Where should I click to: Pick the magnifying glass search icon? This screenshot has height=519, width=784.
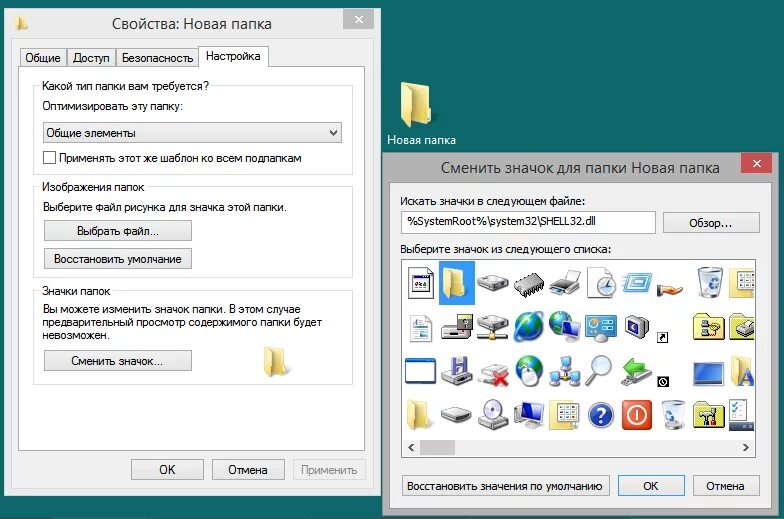pyautogui.click(x=599, y=370)
